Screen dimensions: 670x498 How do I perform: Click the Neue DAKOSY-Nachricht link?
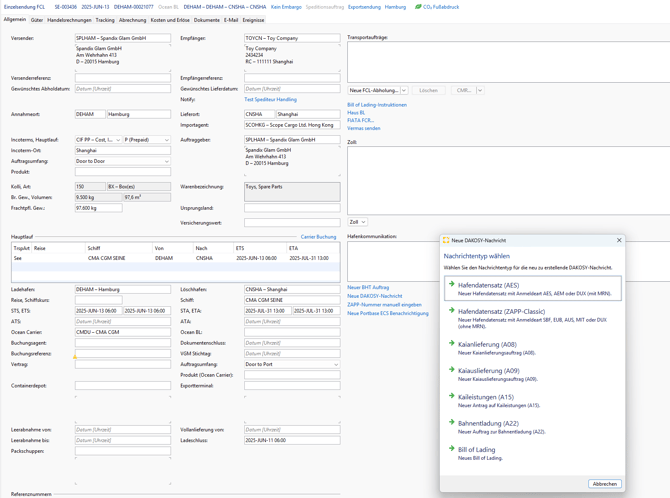pos(375,296)
